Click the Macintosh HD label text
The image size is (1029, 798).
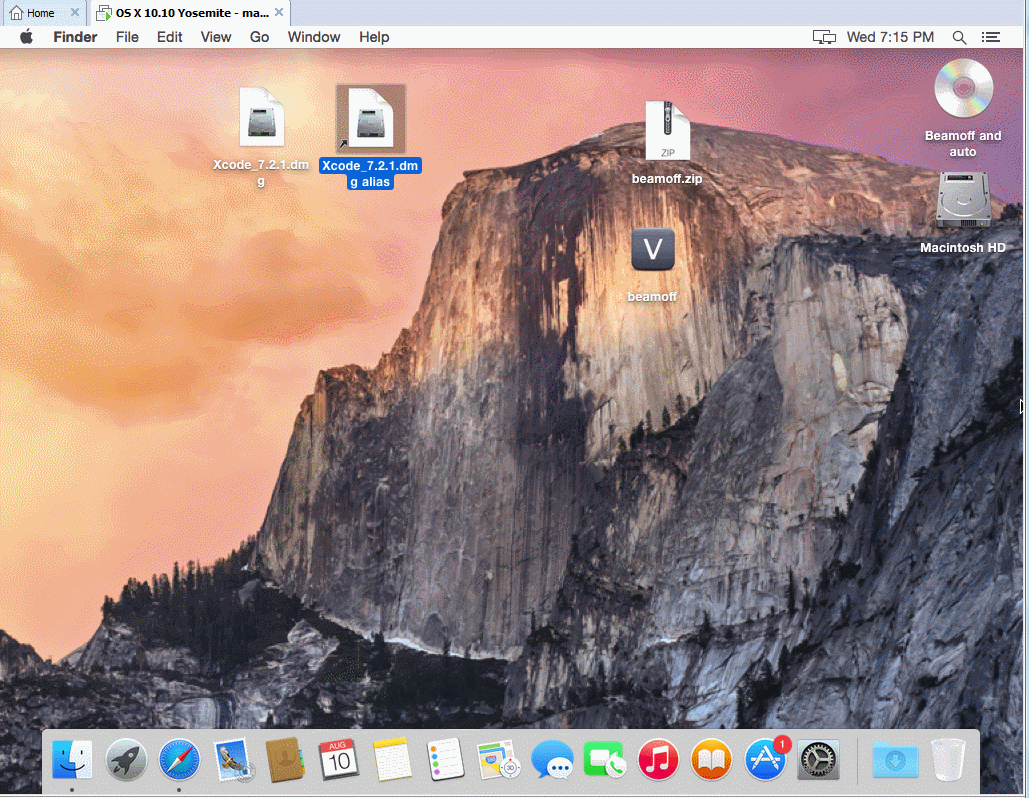[963, 247]
